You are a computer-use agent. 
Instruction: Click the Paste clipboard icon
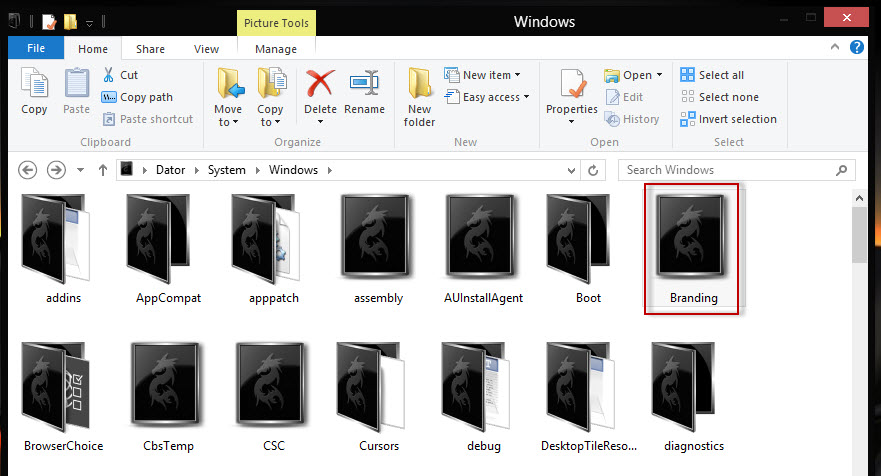pyautogui.click(x=76, y=83)
